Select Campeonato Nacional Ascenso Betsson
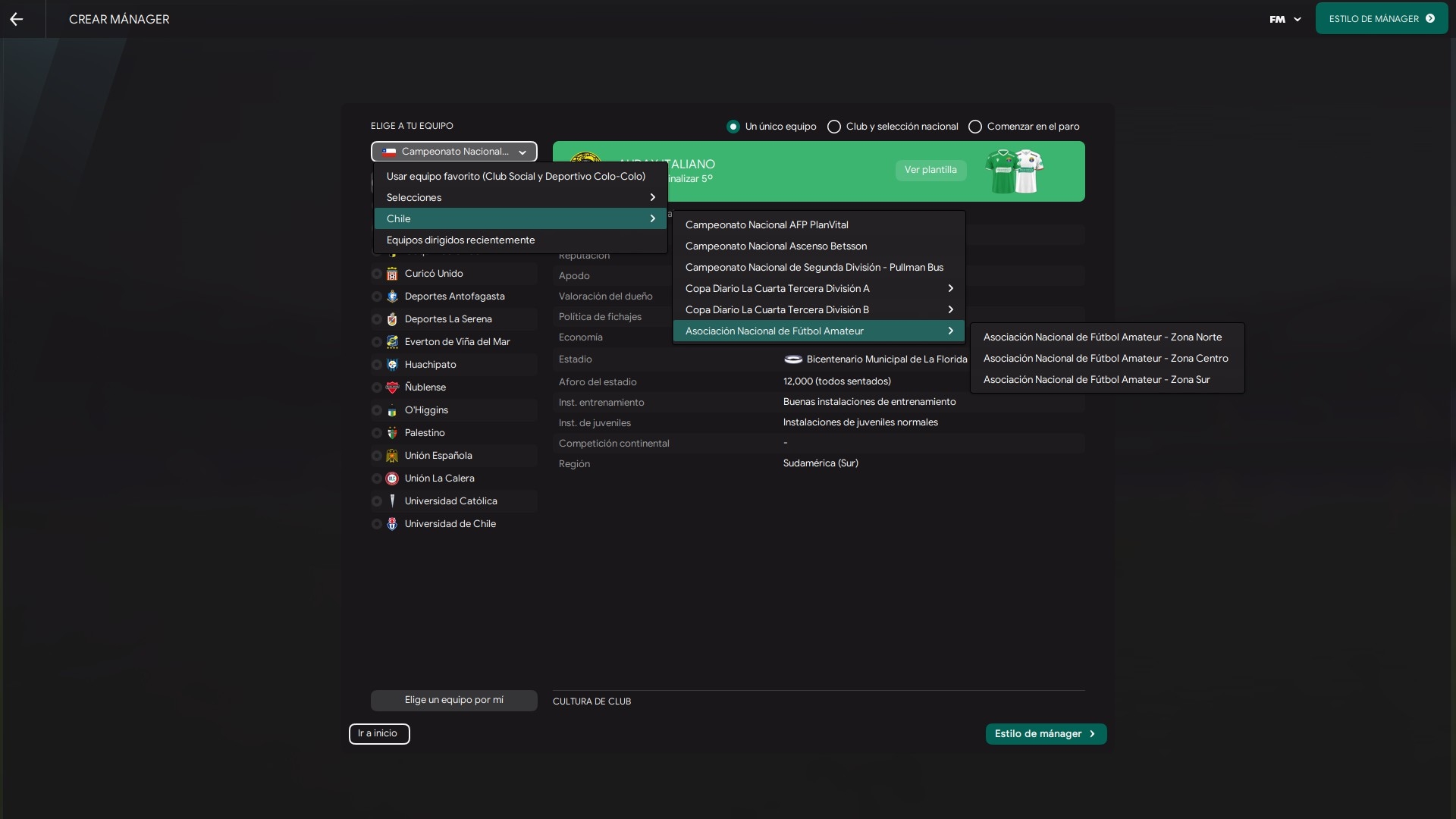Viewport: 1456px width, 819px height. [819, 246]
